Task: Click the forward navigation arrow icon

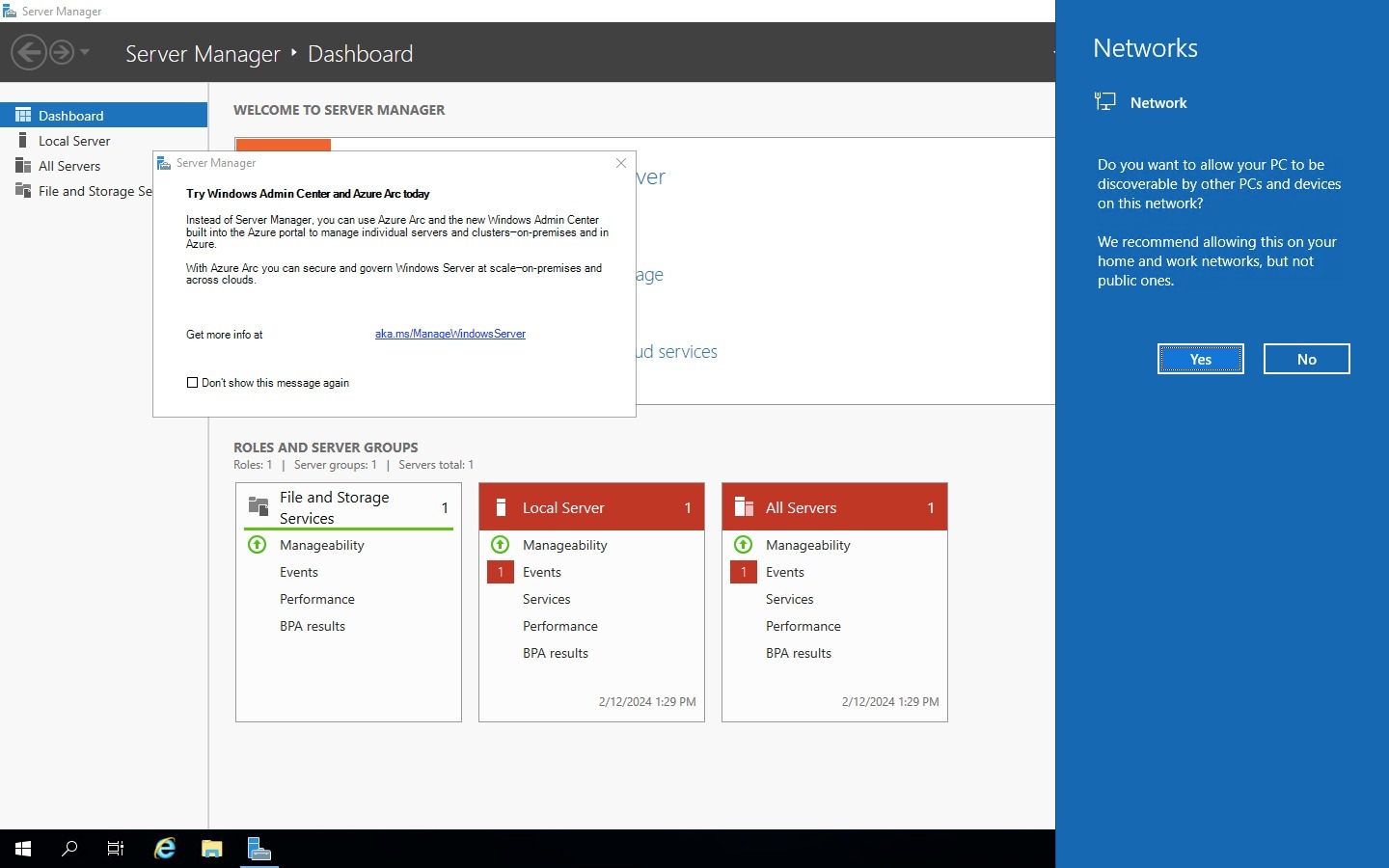Action: 62,52
